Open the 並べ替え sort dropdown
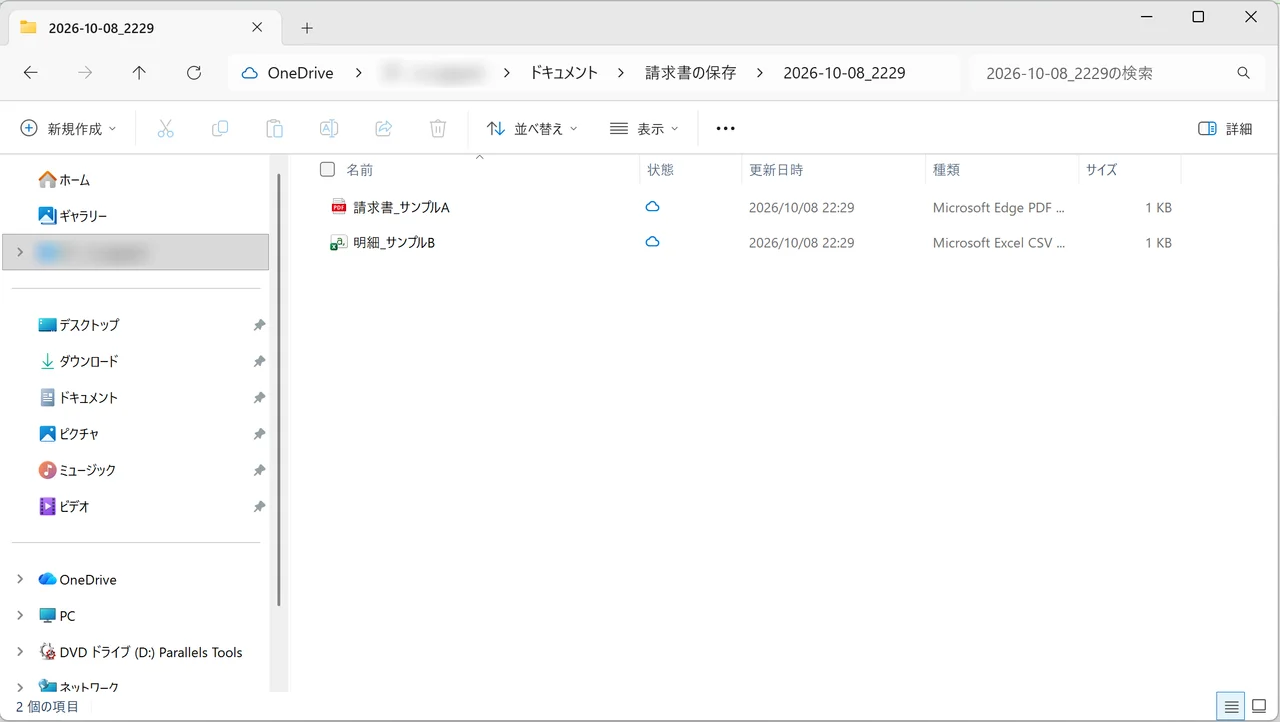 point(532,128)
